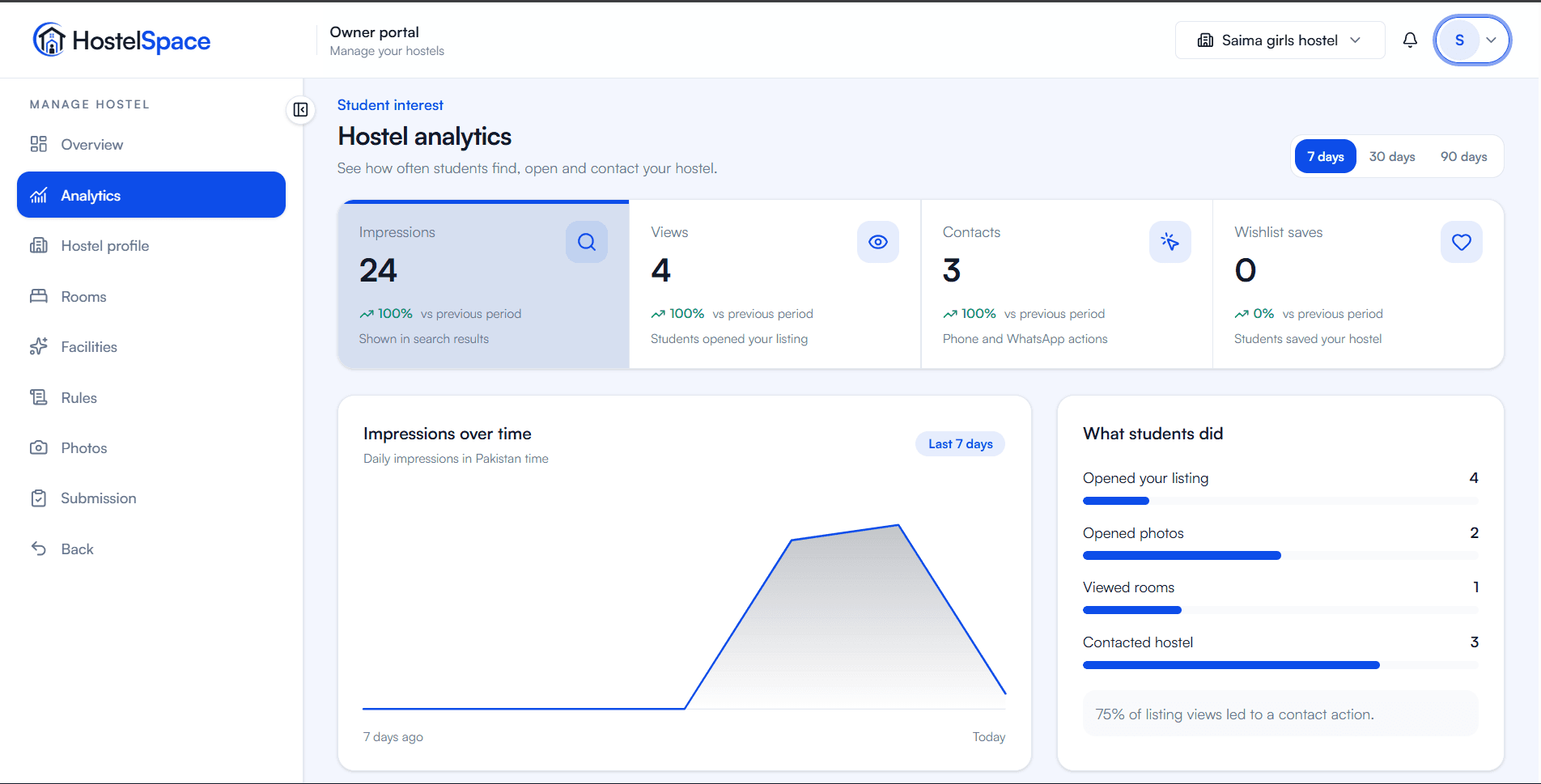Click the Photos camera icon

(39, 447)
